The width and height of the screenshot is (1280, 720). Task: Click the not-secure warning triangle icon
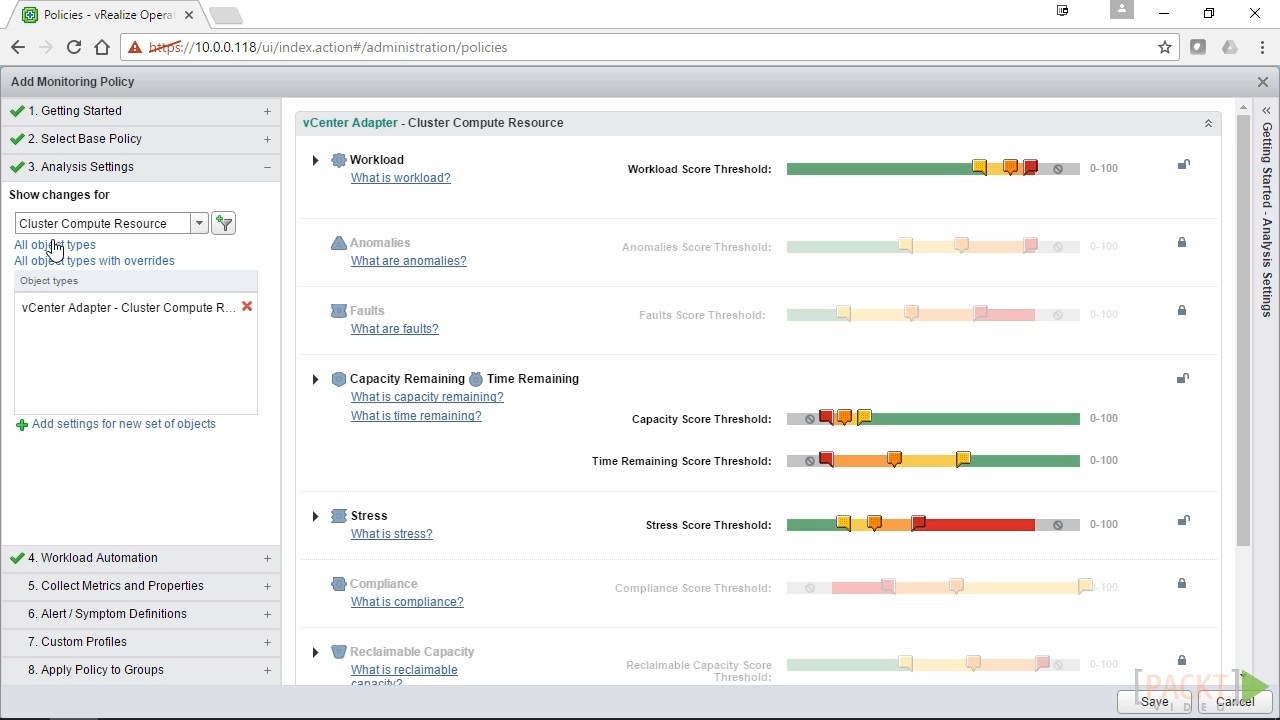click(x=135, y=47)
